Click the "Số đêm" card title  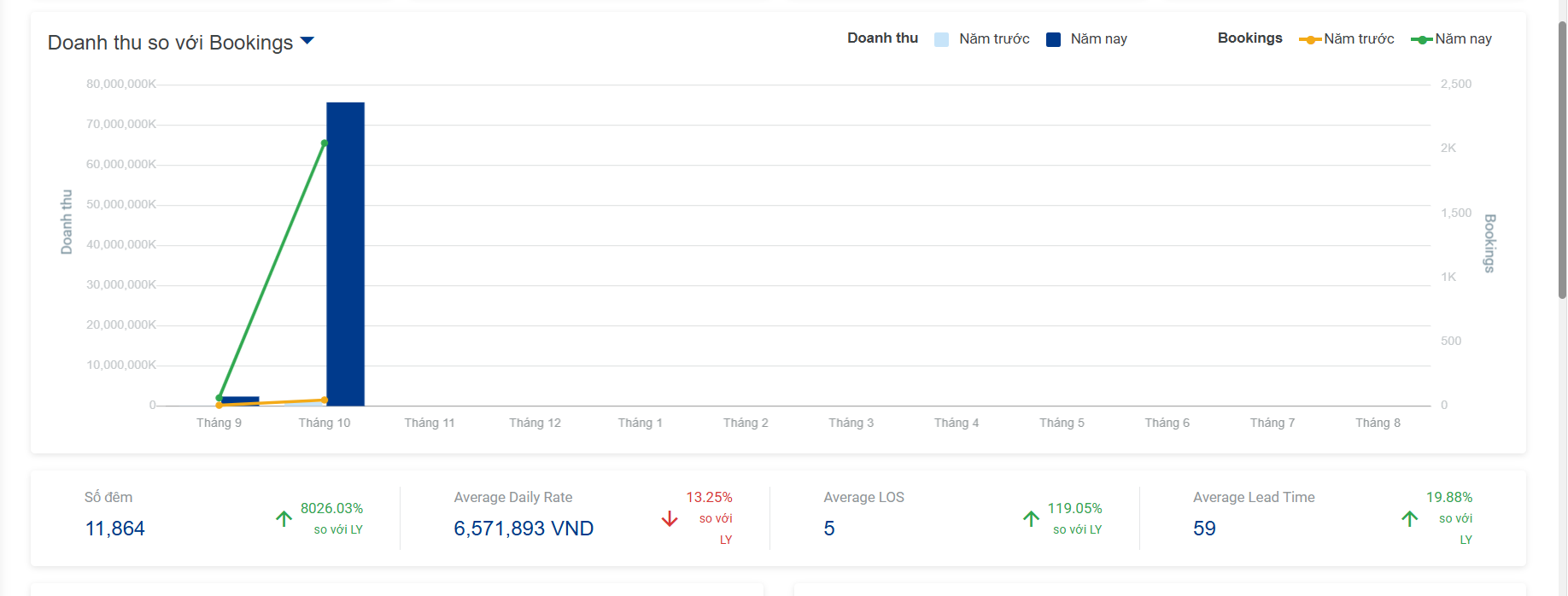(x=108, y=497)
